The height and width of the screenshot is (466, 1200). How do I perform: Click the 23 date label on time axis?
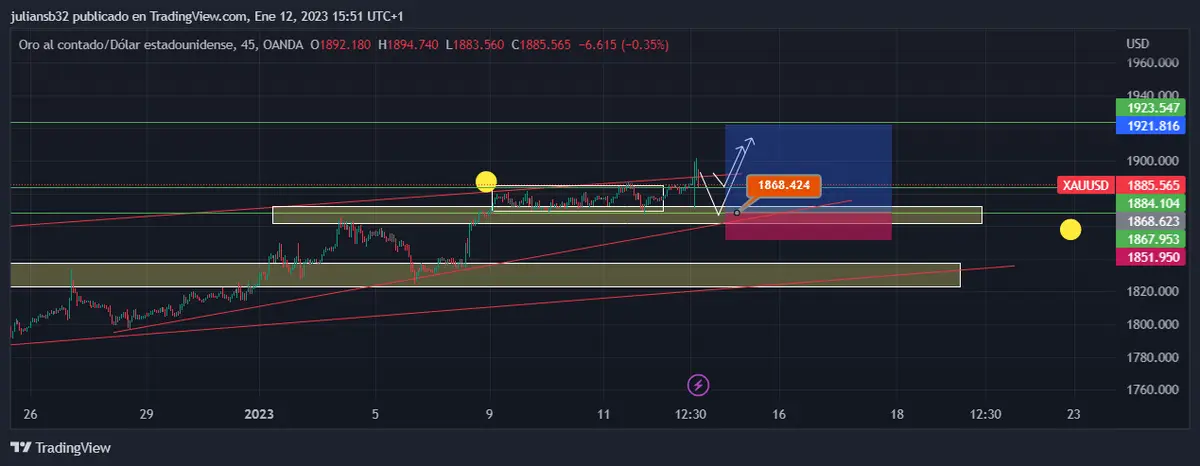pos(1073,414)
